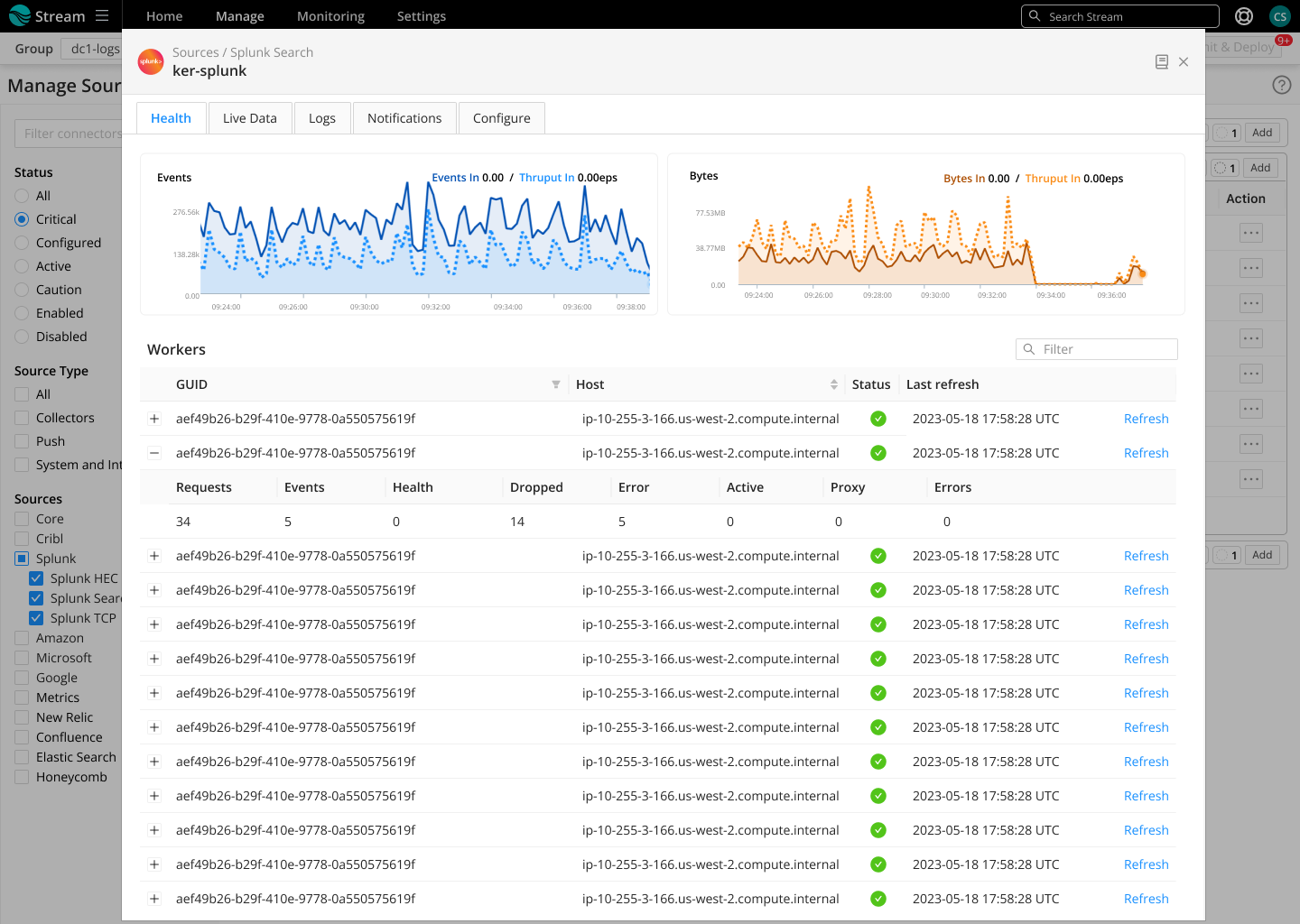Viewport: 1300px width, 924px height.
Task: Expand the last worker row
Action: (154, 899)
